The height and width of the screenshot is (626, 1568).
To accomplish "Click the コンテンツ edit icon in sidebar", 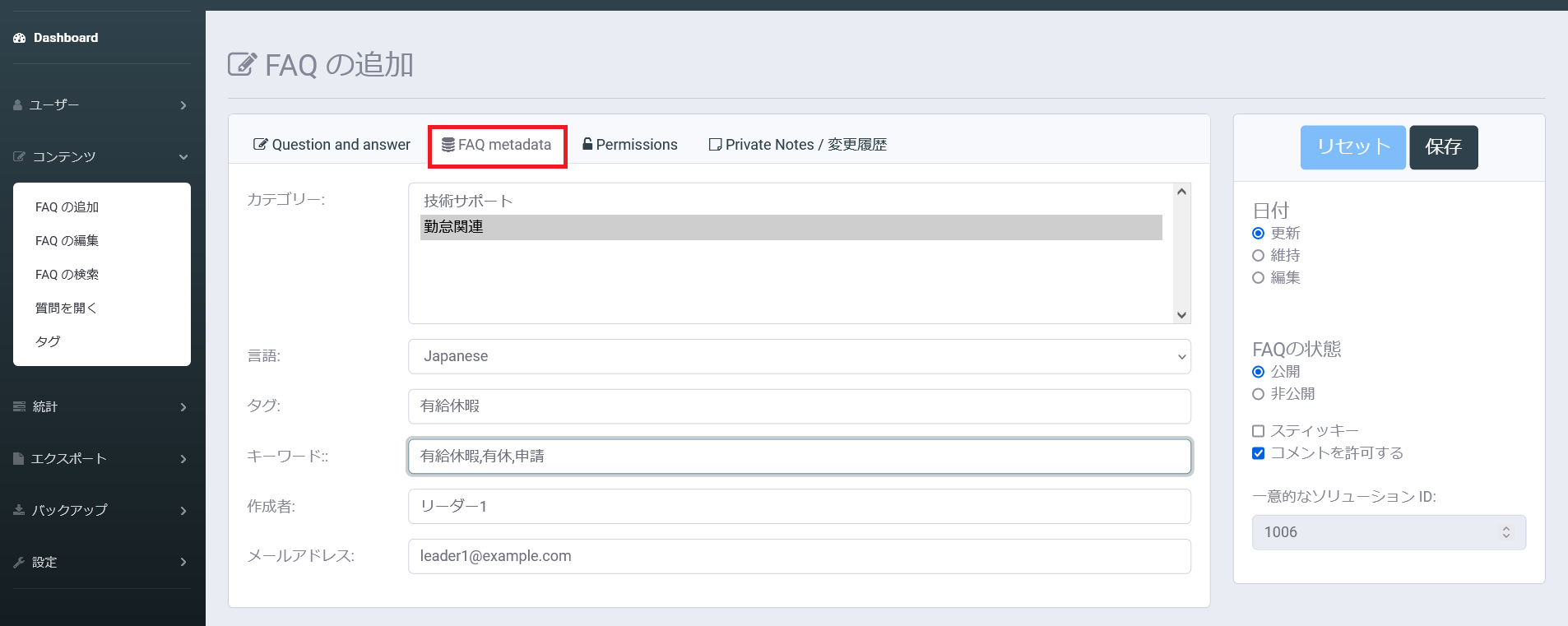I will click(x=19, y=156).
